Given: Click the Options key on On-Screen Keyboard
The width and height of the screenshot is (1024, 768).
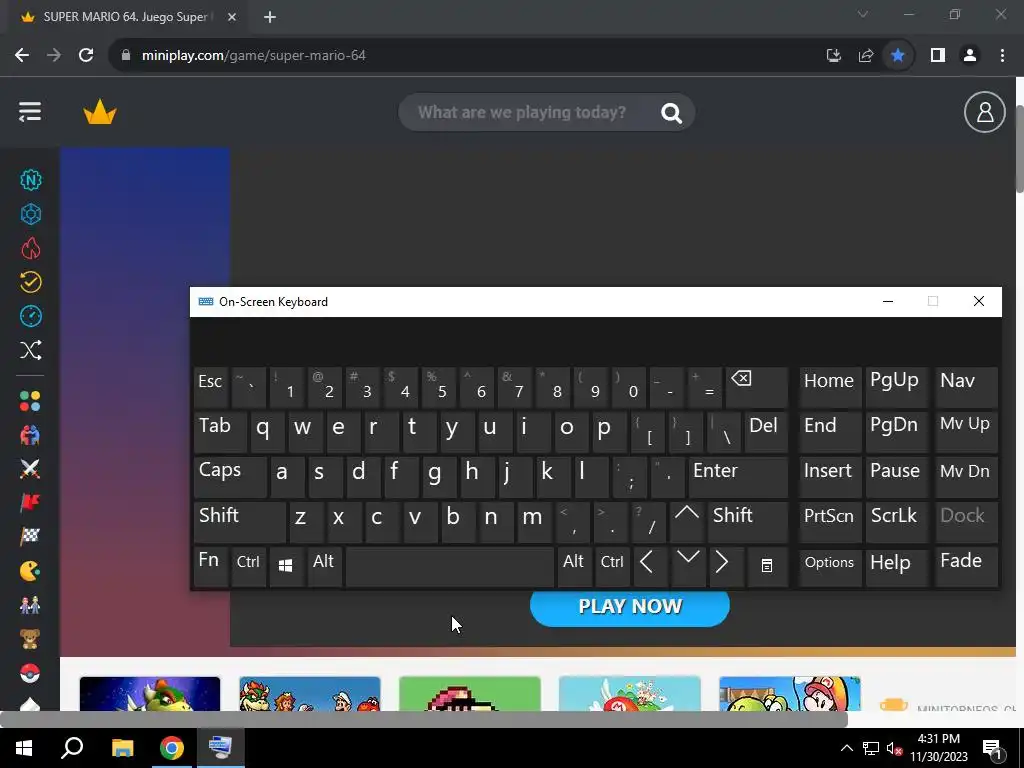Looking at the screenshot, I should pyautogui.click(x=830, y=566).
